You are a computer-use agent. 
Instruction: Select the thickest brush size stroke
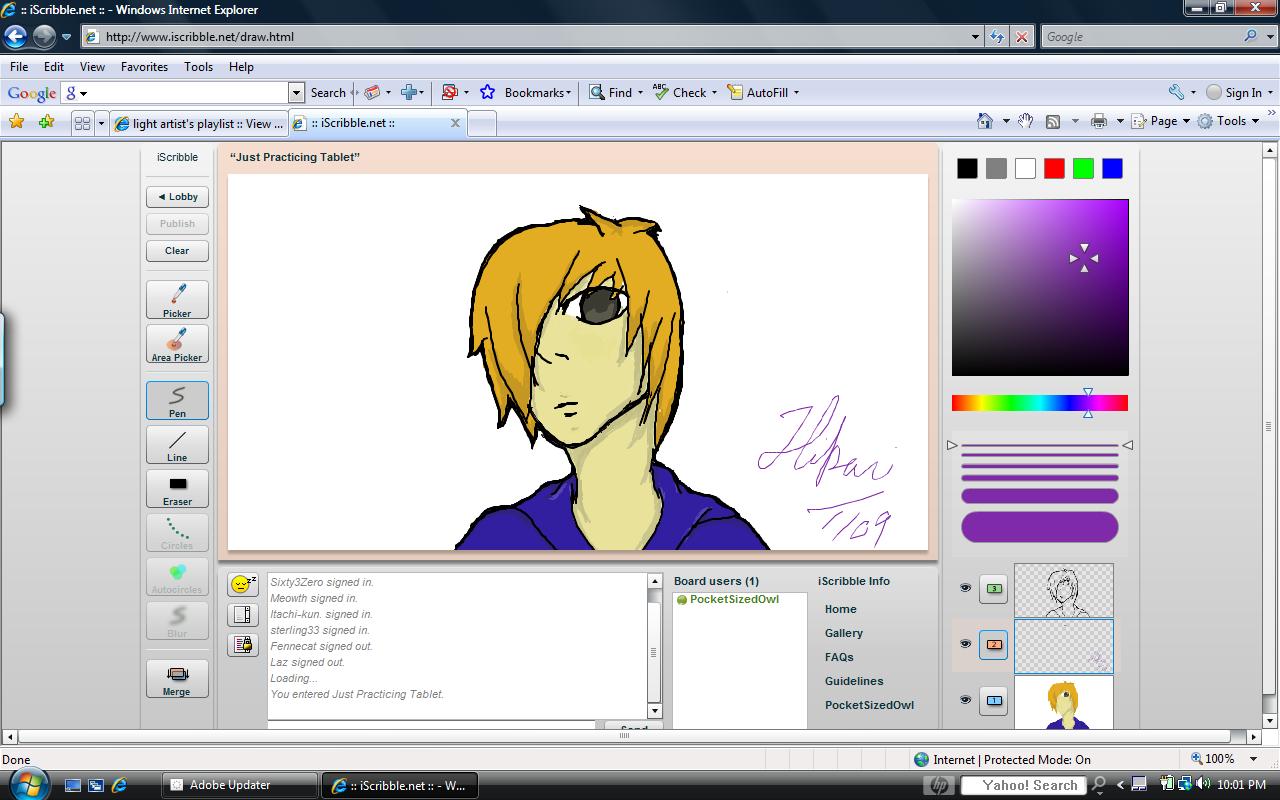[x=1040, y=527]
